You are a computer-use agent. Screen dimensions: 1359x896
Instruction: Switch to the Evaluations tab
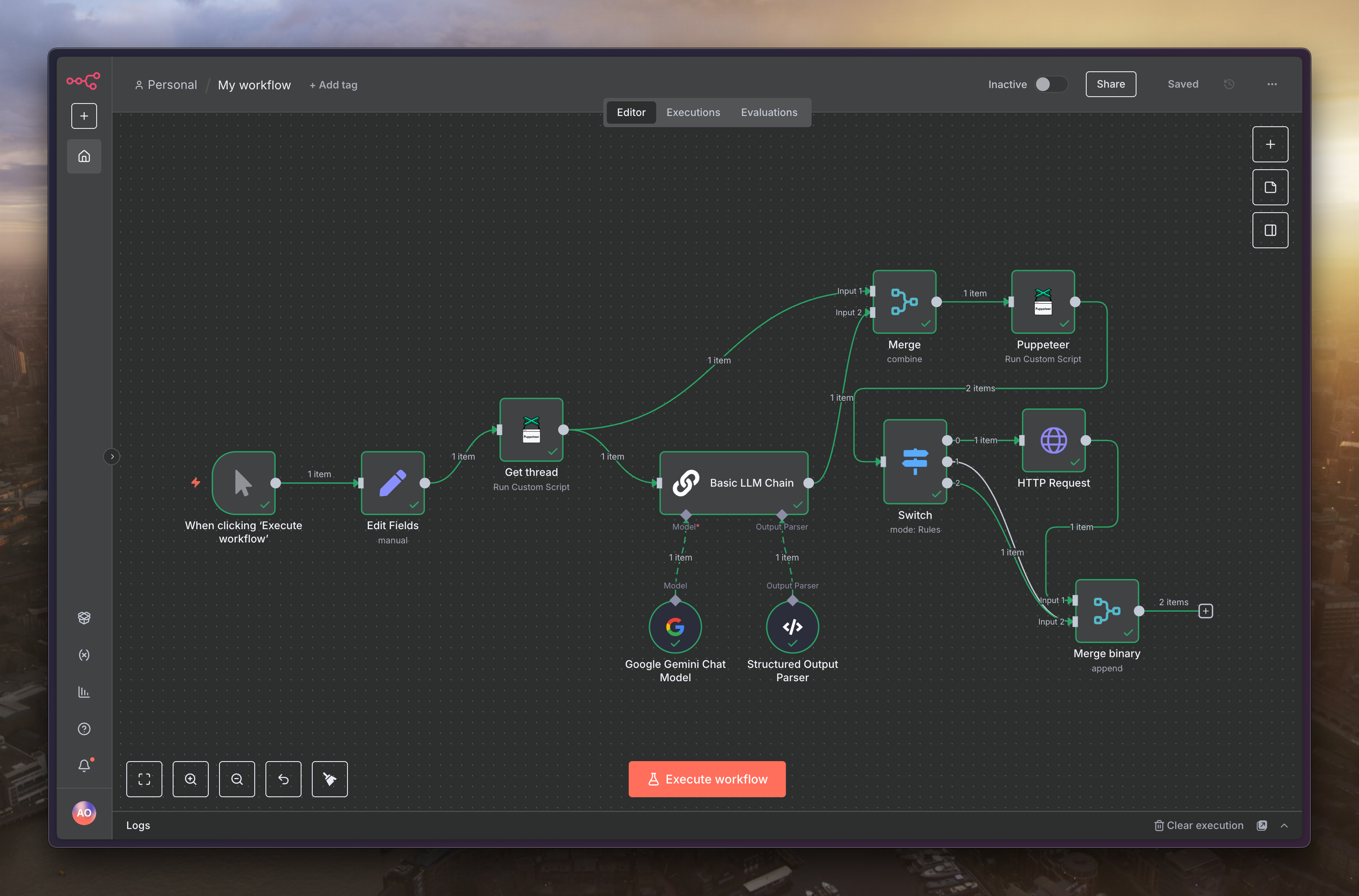point(769,113)
